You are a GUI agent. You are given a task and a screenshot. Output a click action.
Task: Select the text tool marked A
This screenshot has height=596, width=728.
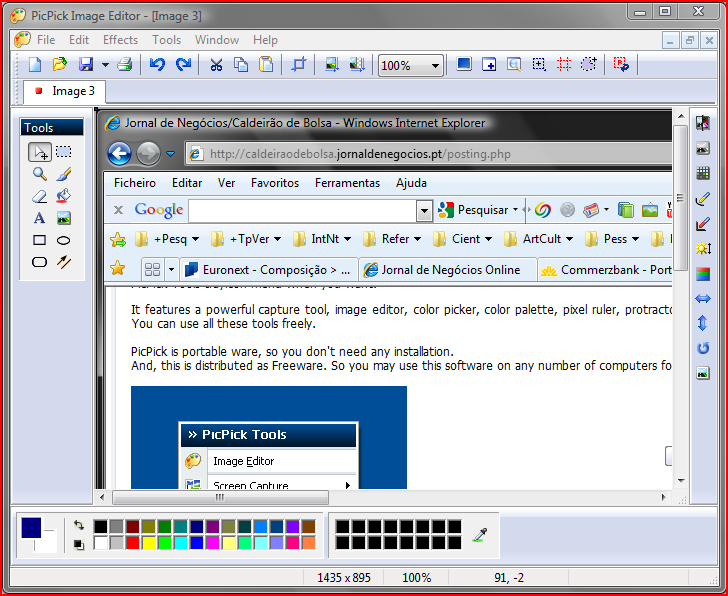pyautogui.click(x=39, y=218)
